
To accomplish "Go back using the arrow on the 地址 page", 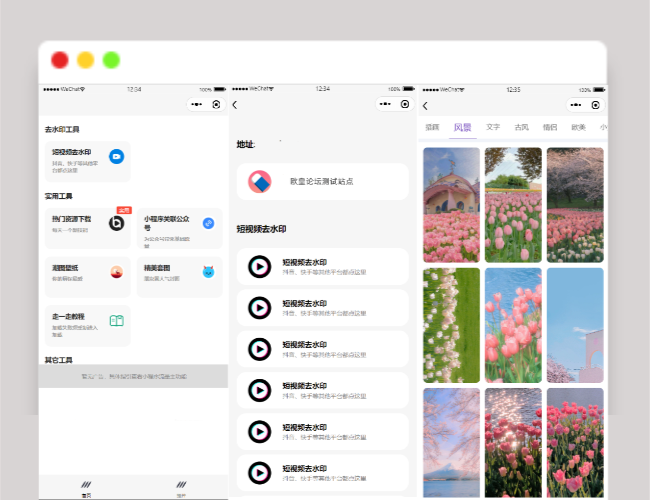I will tap(235, 105).
